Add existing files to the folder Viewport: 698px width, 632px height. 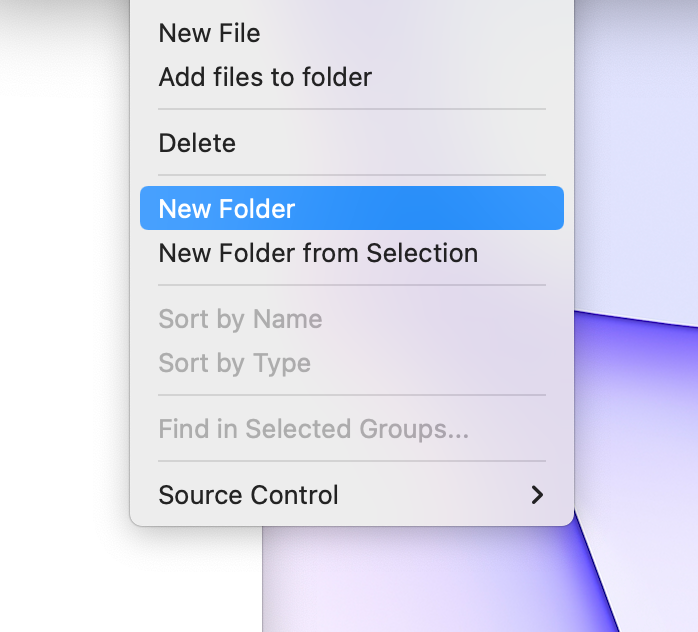[x=265, y=77]
